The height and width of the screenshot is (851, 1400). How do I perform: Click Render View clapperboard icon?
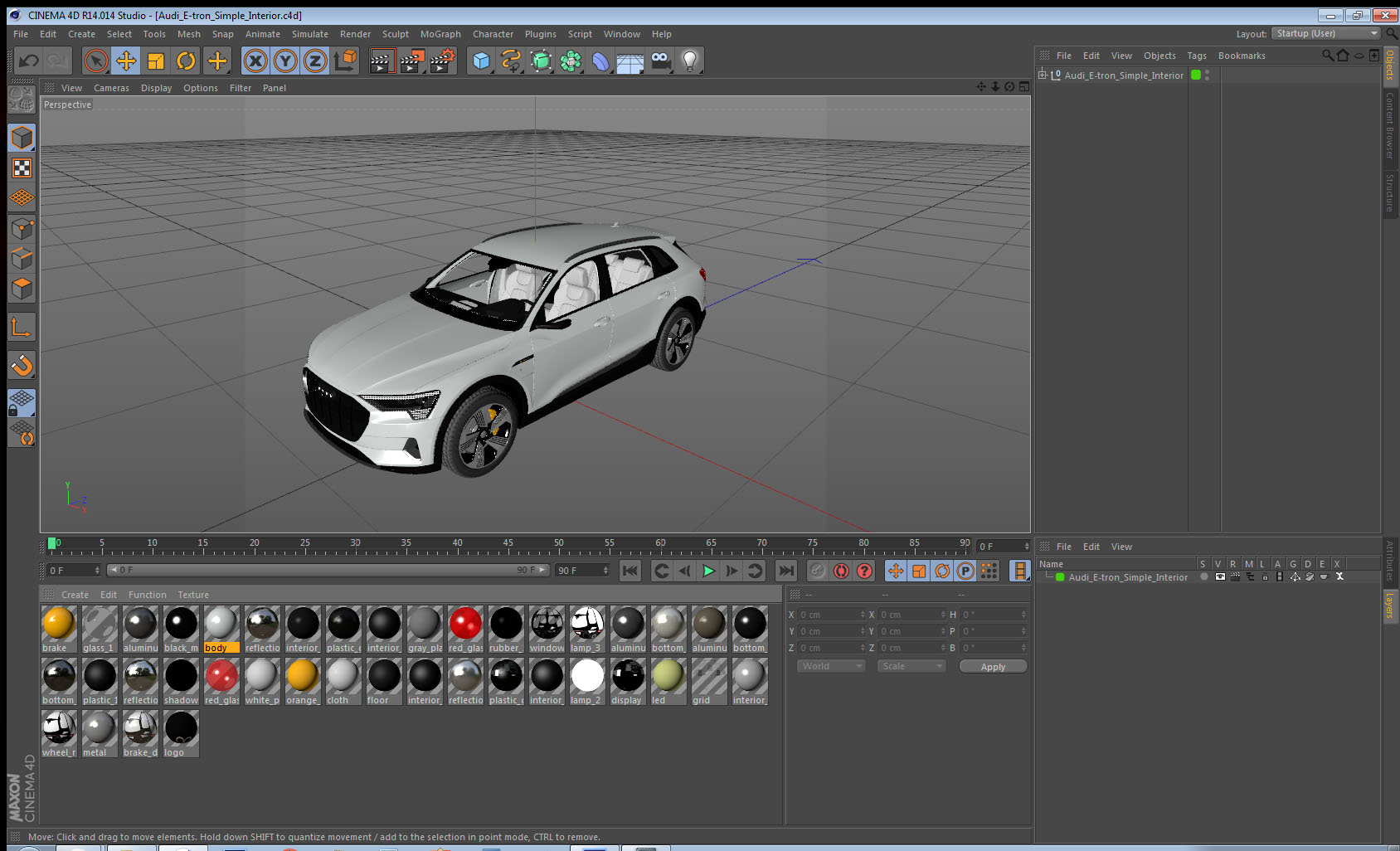[382, 61]
